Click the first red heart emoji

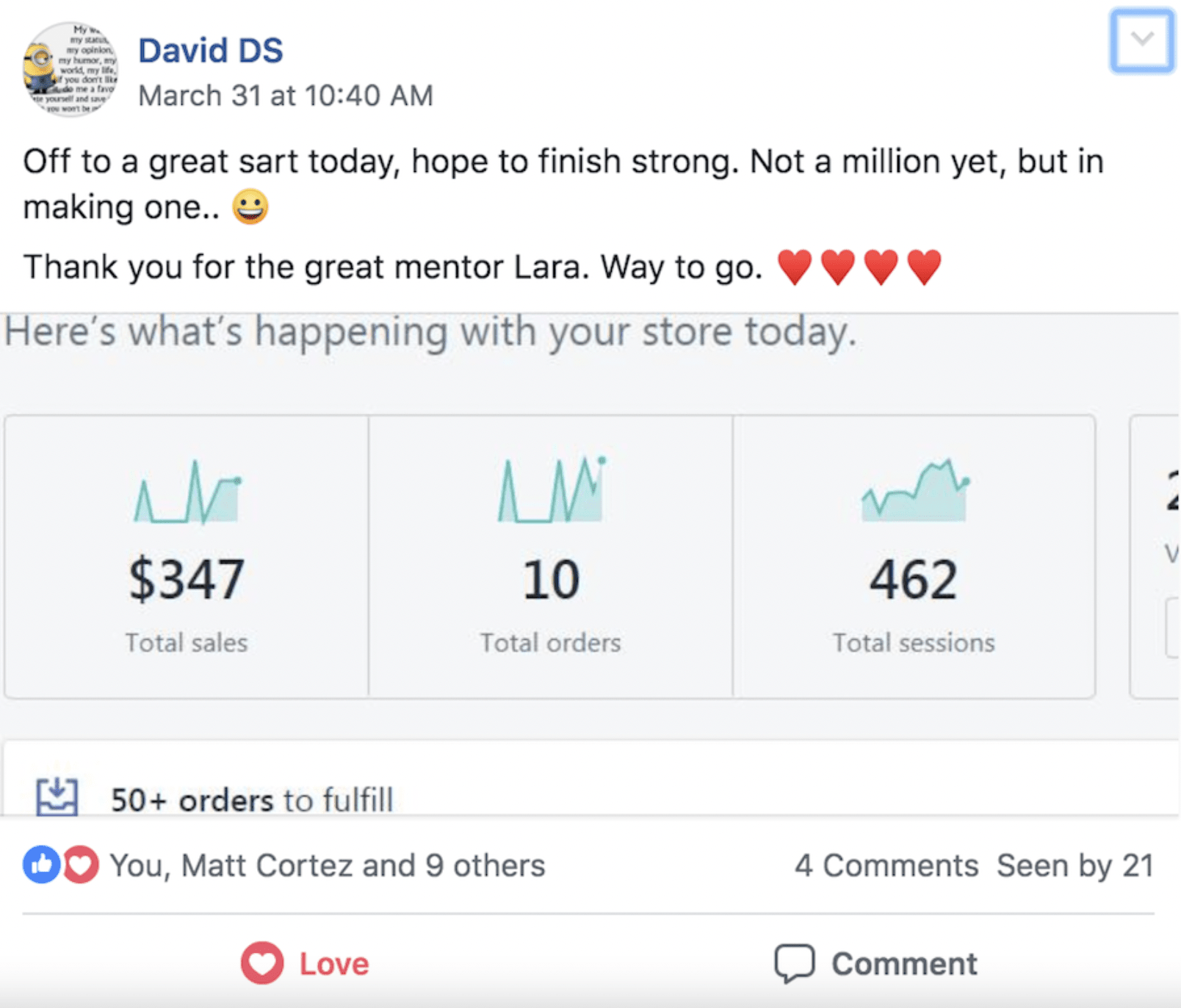tap(795, 267)
